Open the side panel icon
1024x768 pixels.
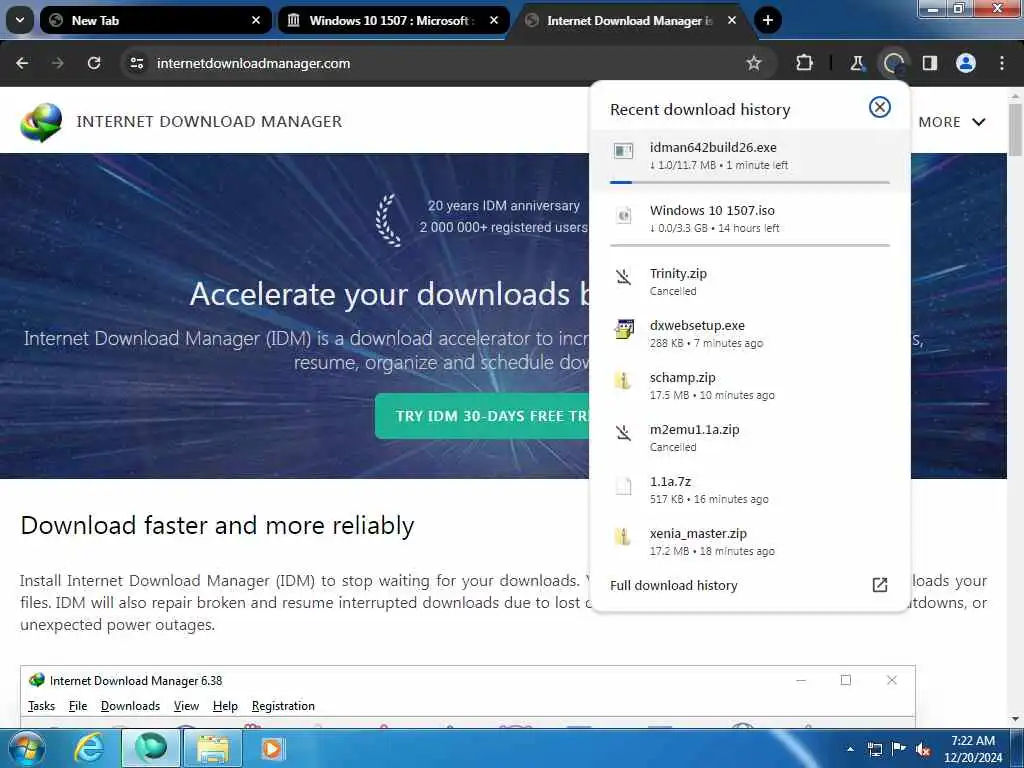929,63
